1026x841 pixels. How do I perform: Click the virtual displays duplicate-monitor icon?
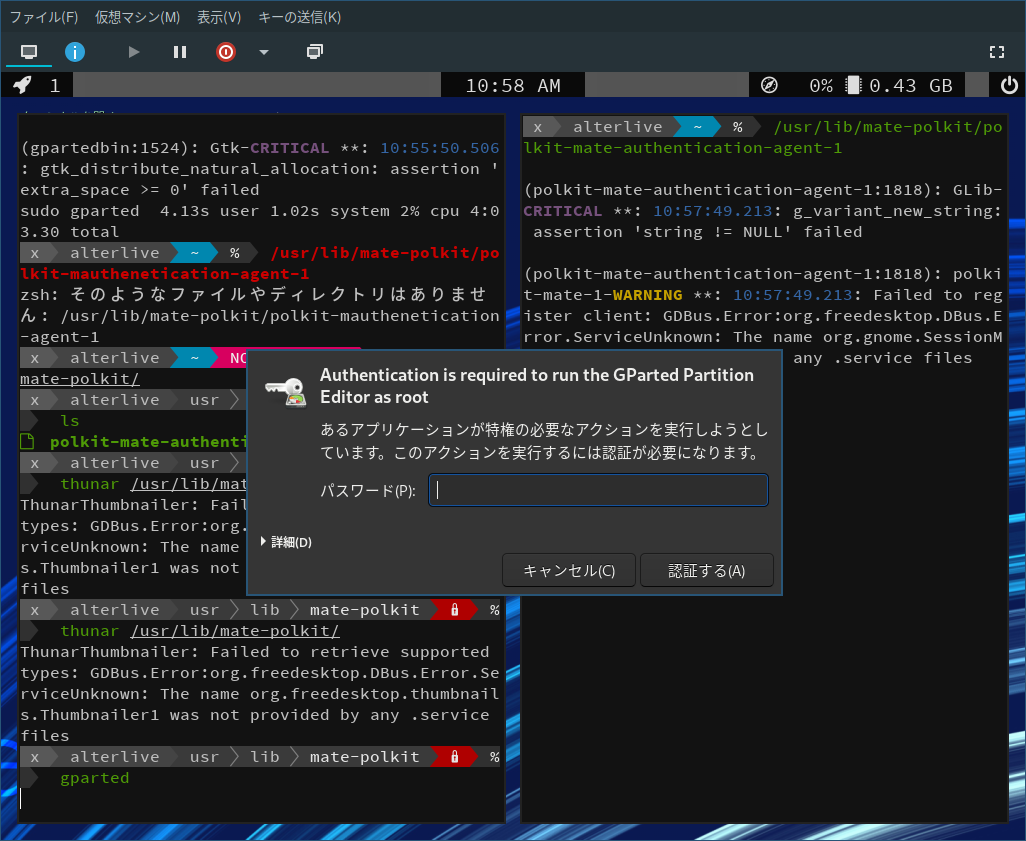click(314, 51)
